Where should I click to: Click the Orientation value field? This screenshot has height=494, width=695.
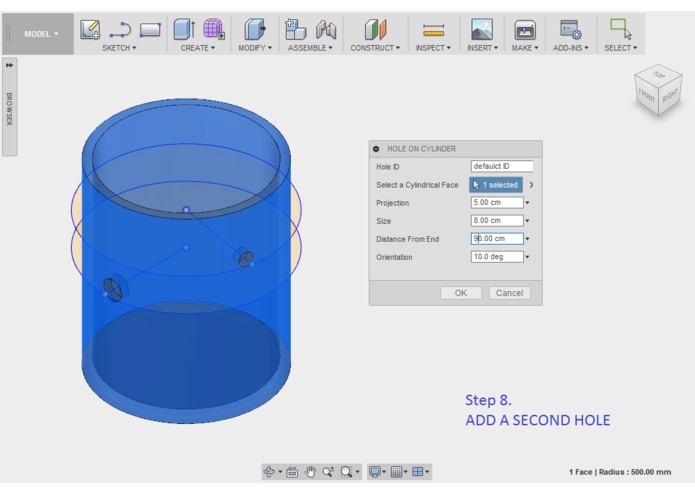[497, 257]
